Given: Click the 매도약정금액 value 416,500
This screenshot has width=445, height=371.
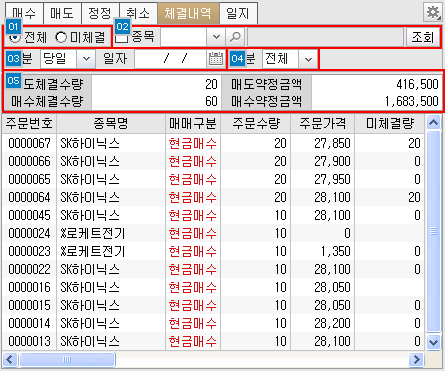Looking at the screenshot, I should 417,84.
